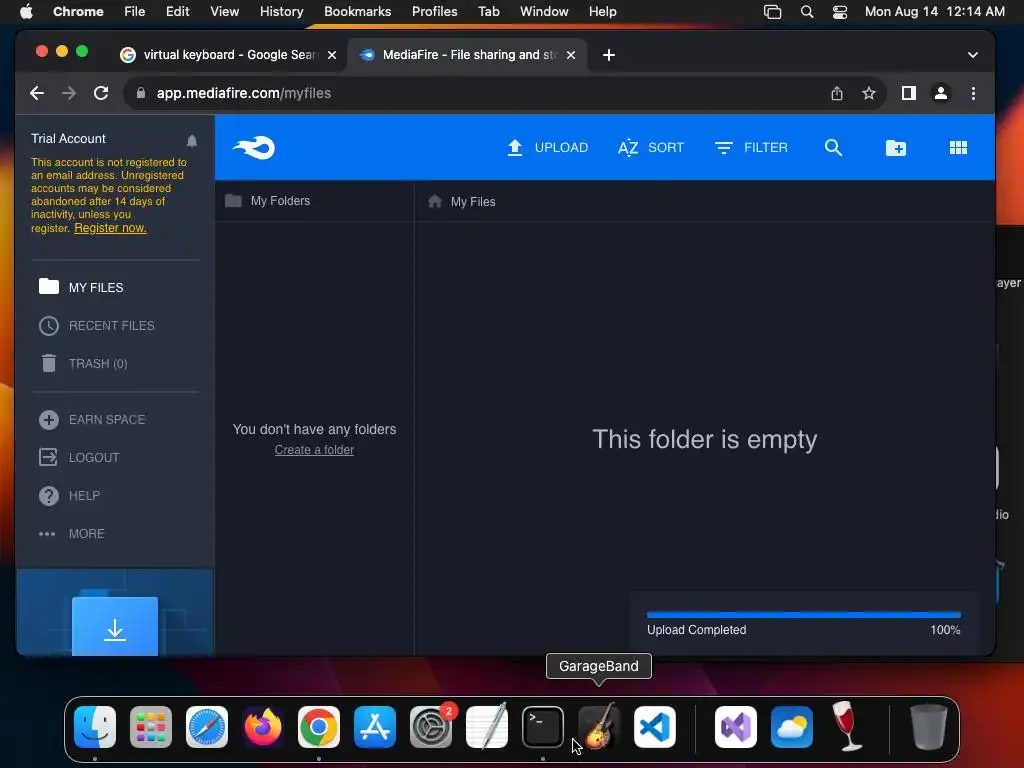The height and width of the screenshot is (768, 1024).
Task: Open the View menu
Action: click(x=225, y=11)
